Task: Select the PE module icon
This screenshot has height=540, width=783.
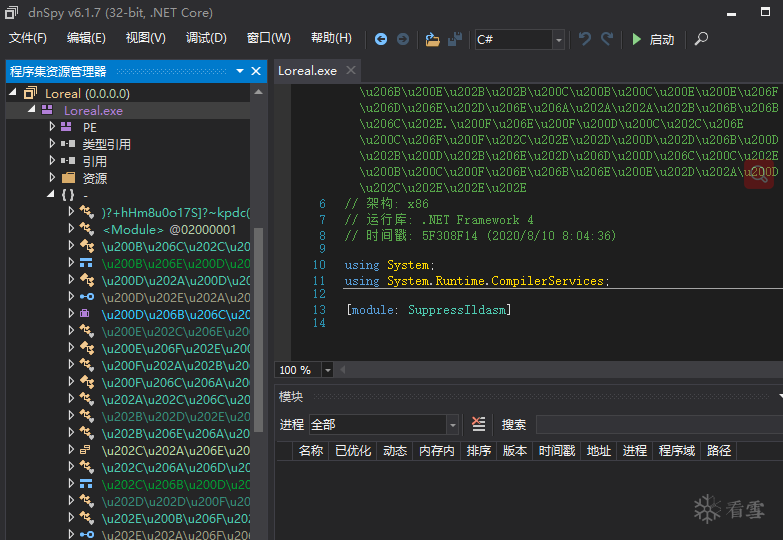Action: [66, 127]
